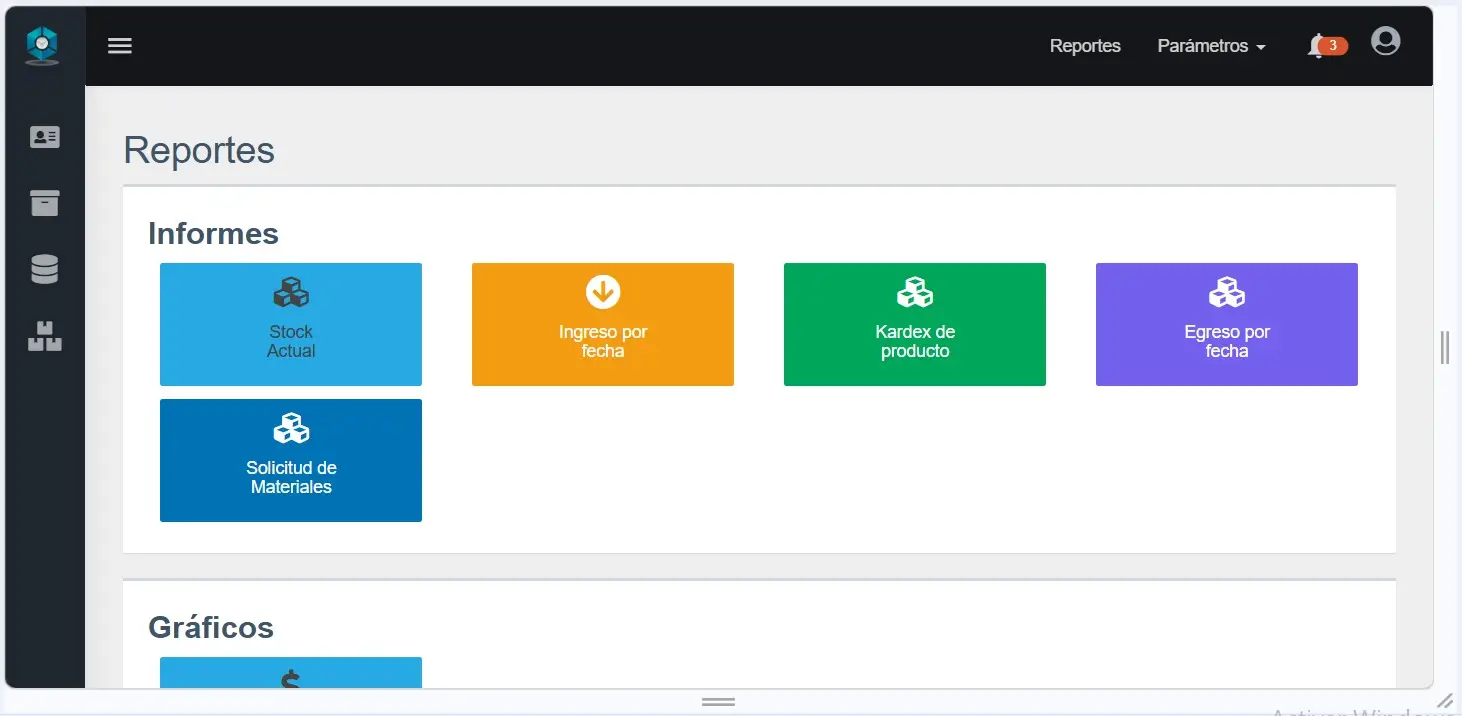Viewport: 1462px width, 716px height.
Task: Click the red notification count badge
Action: coord(1333,46)
